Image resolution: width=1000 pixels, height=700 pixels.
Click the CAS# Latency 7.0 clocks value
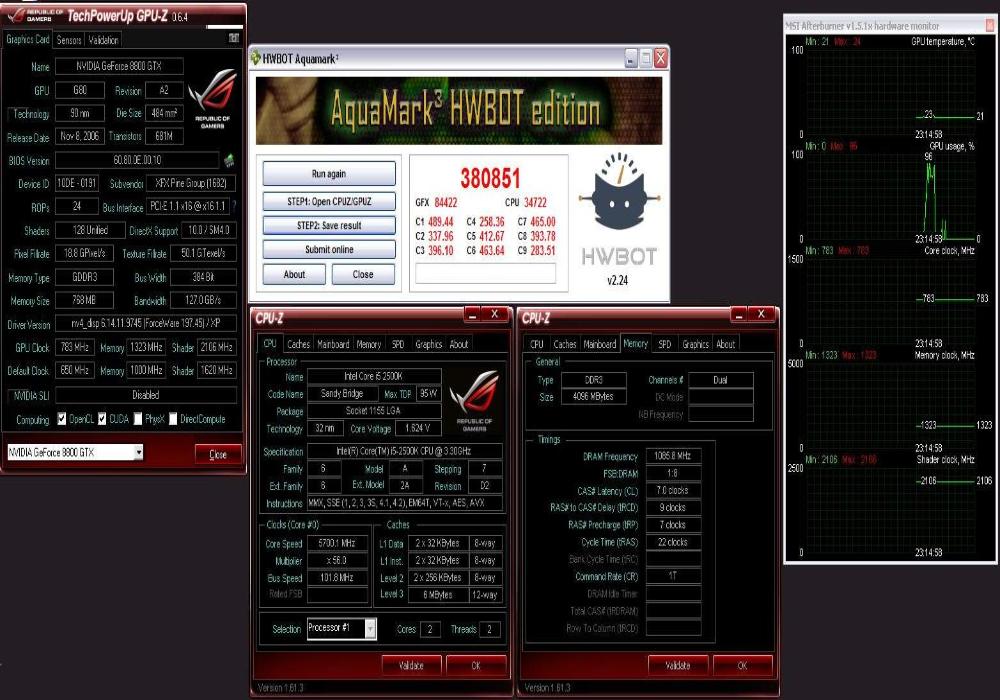click(x=673, y=490)
